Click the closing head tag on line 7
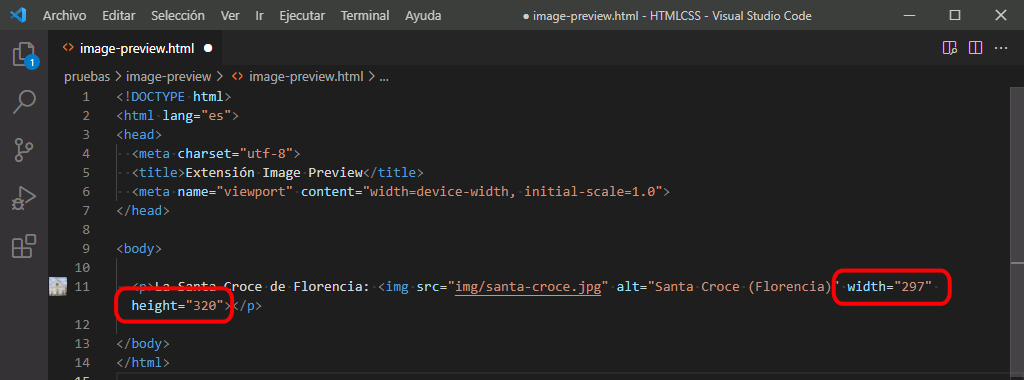1024x380 pixels. coord(142,211)
